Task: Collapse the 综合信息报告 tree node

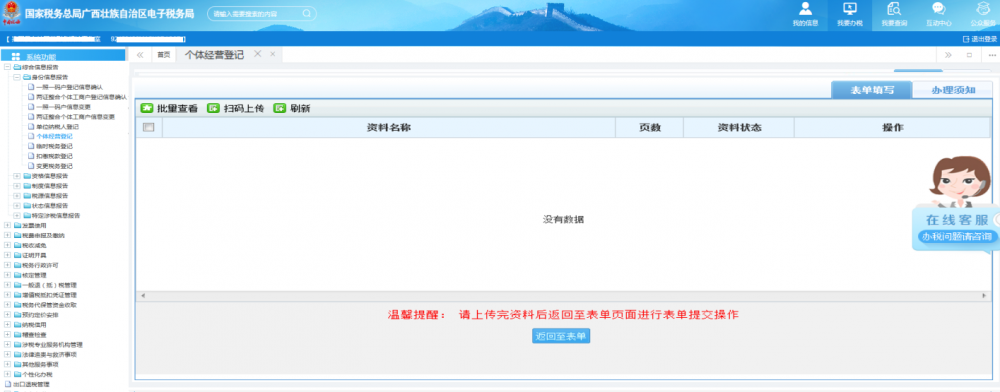Action: click(x=7, y=67)
